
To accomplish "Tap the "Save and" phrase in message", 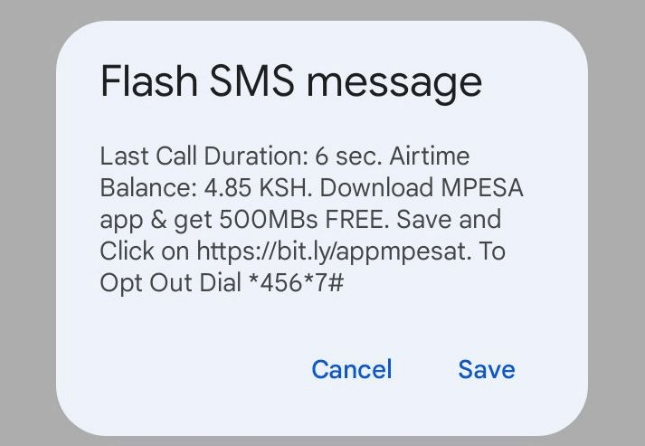I will pos(462,220).
